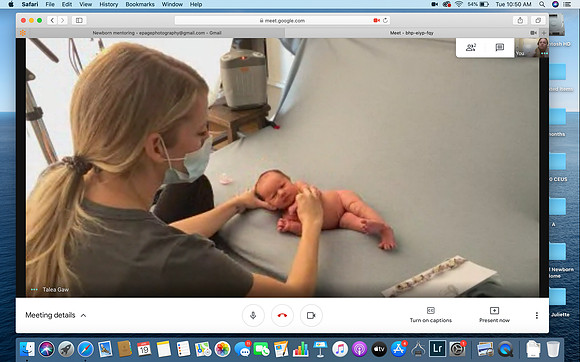
Task: Add a new Safari tab with the plus button
Action: (x=544, y=33)
